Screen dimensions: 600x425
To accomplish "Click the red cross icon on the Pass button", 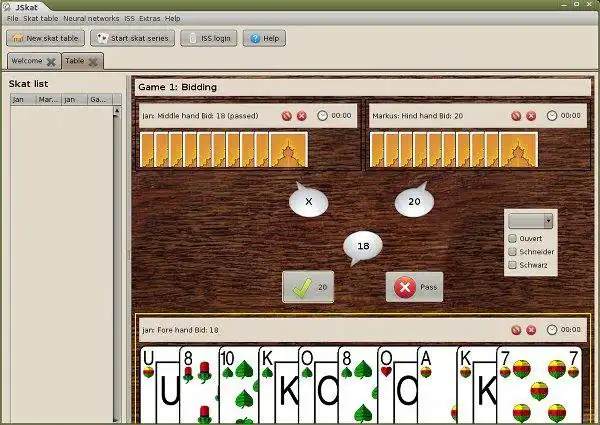I will coord(405,287).
